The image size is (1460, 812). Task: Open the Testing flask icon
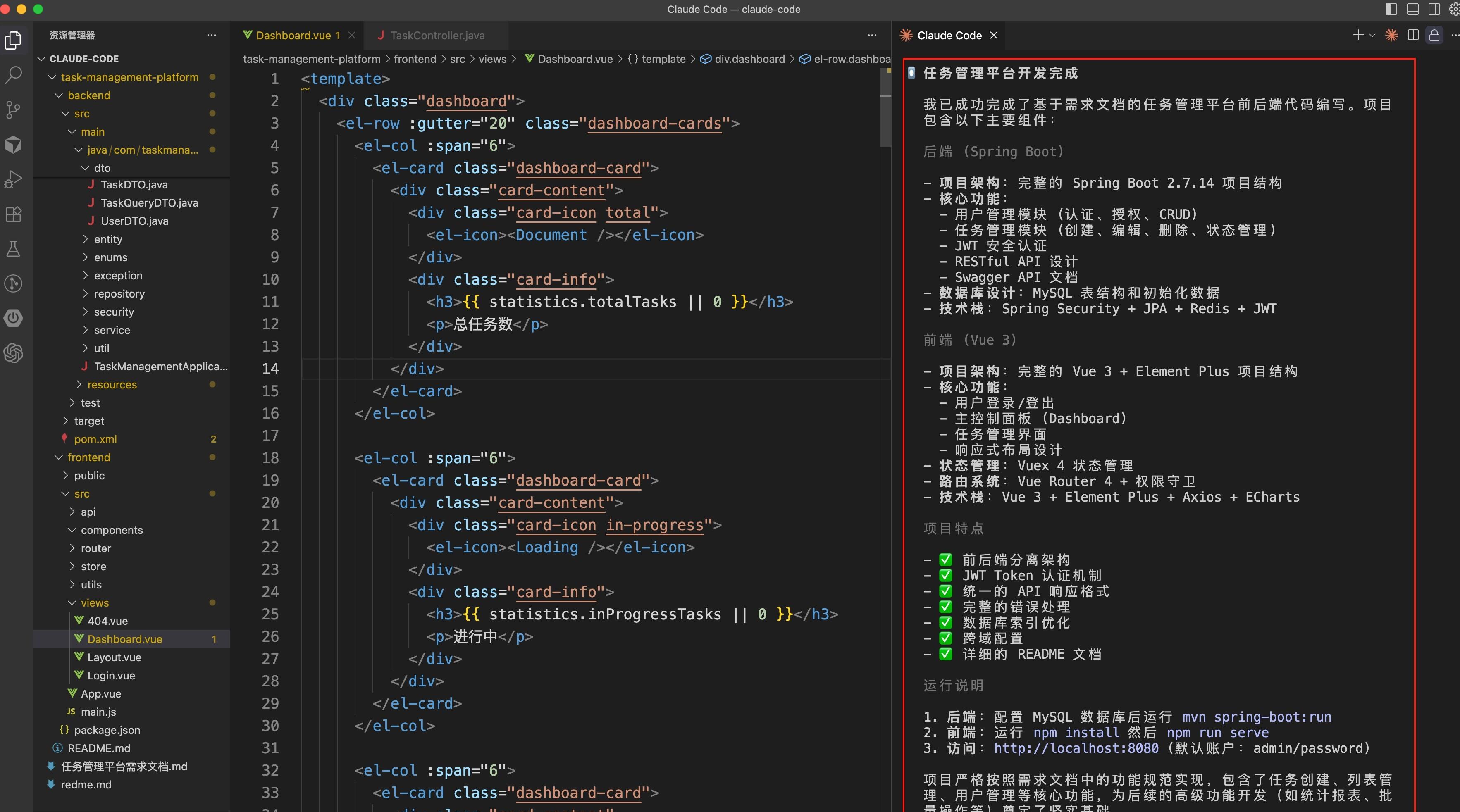click(14, 249)
